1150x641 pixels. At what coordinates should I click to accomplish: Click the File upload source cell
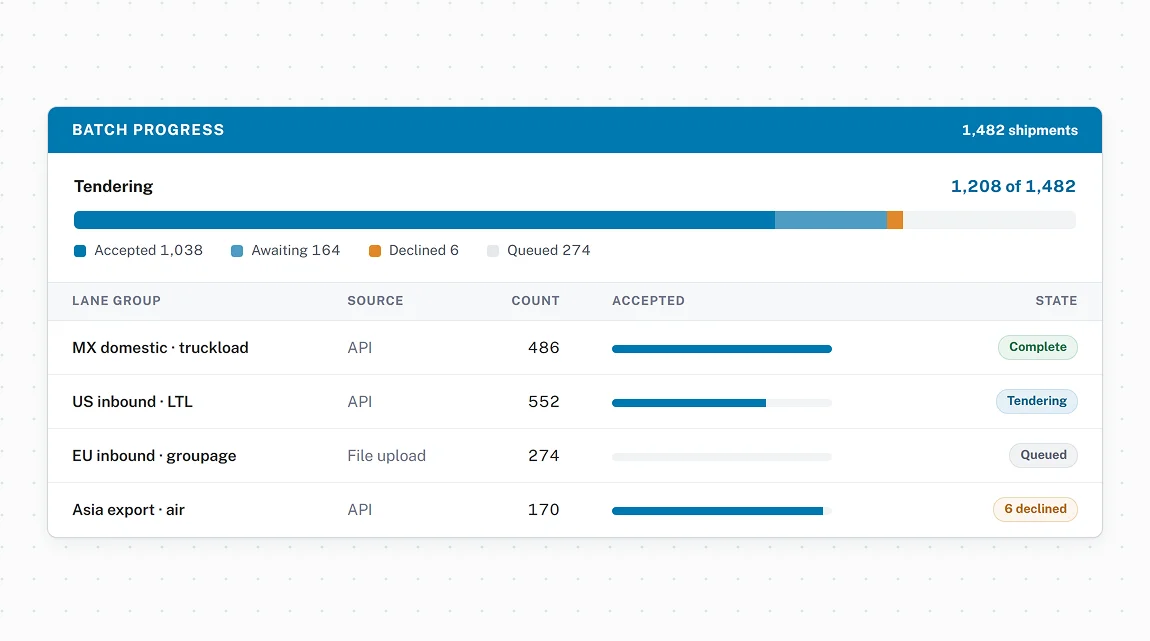[387, 456]
